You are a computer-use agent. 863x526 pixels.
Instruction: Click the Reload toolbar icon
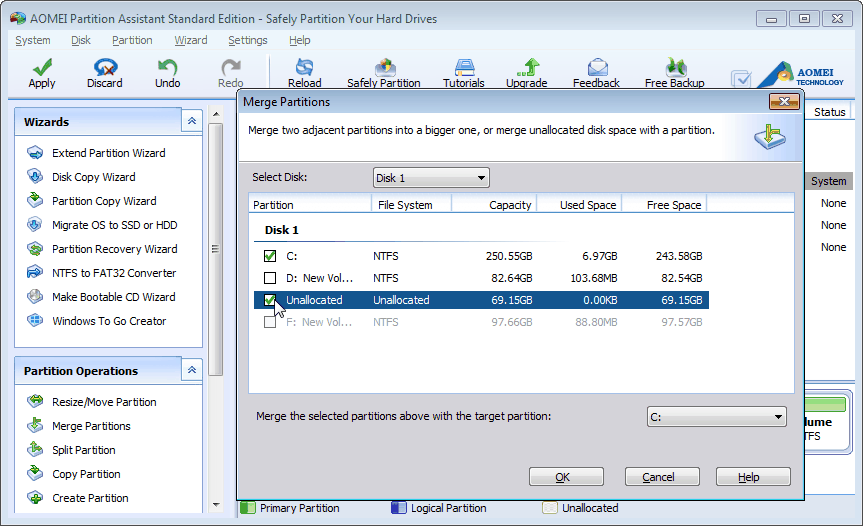point(304,73)
